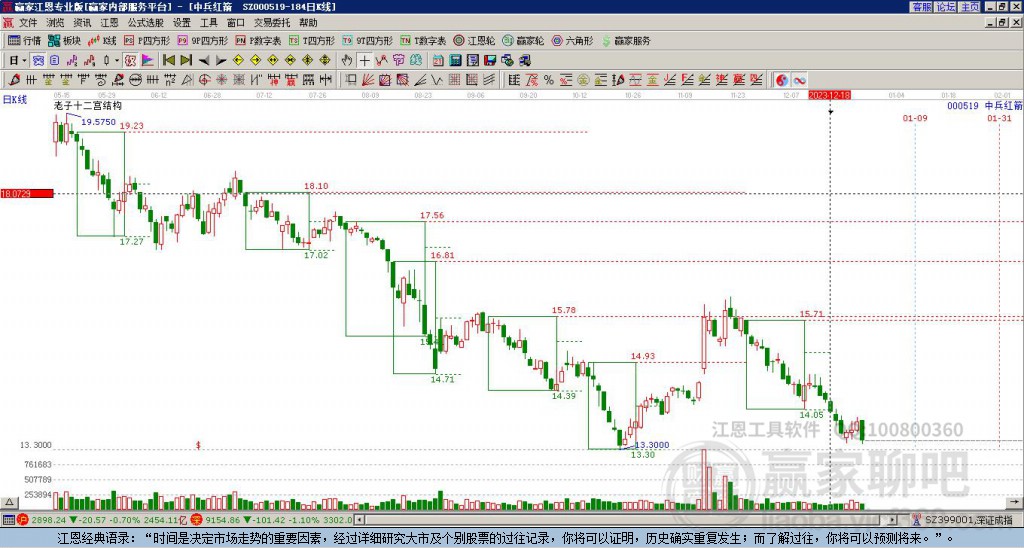Move chart right with black right arrow

click(221, 61)
